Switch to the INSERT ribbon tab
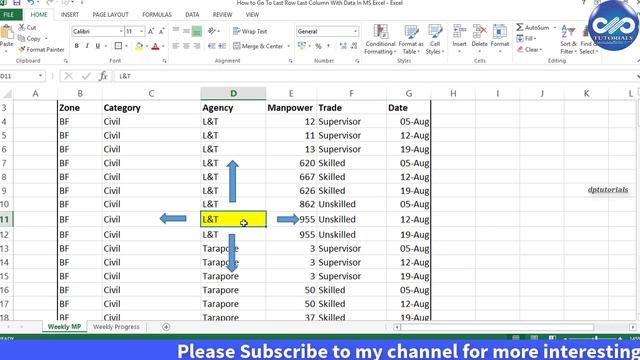This screenshot has width=640, height=360. click(x=70, y=15)
